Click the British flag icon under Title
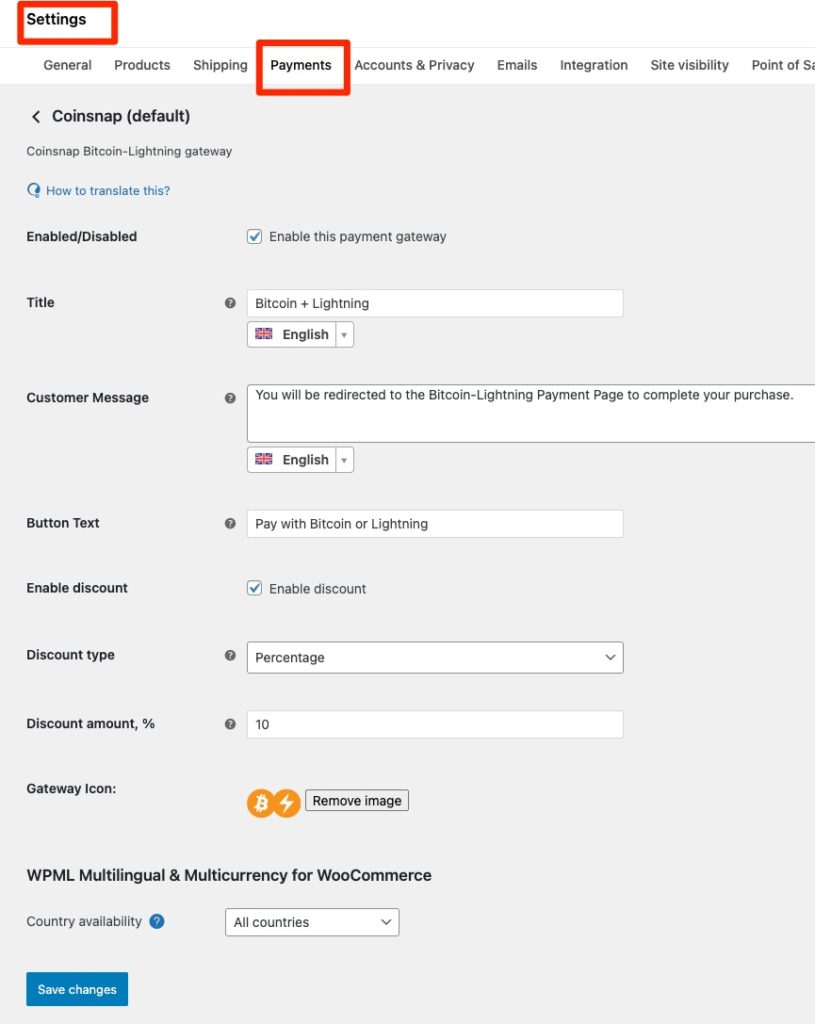The image size is (815, 1024). click(264, 334)
